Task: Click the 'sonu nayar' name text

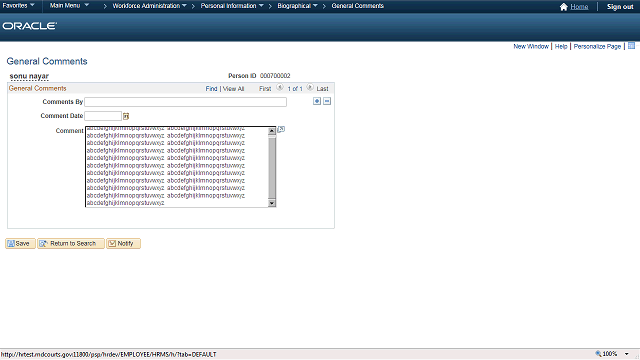Action: (29, 76)
